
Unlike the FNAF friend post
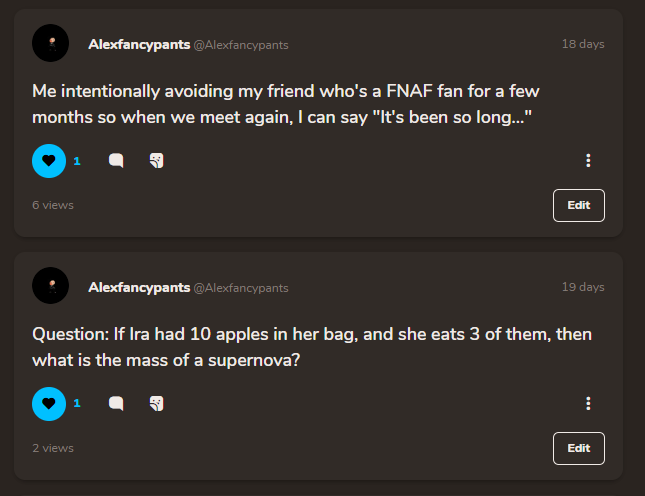(48, 160)
